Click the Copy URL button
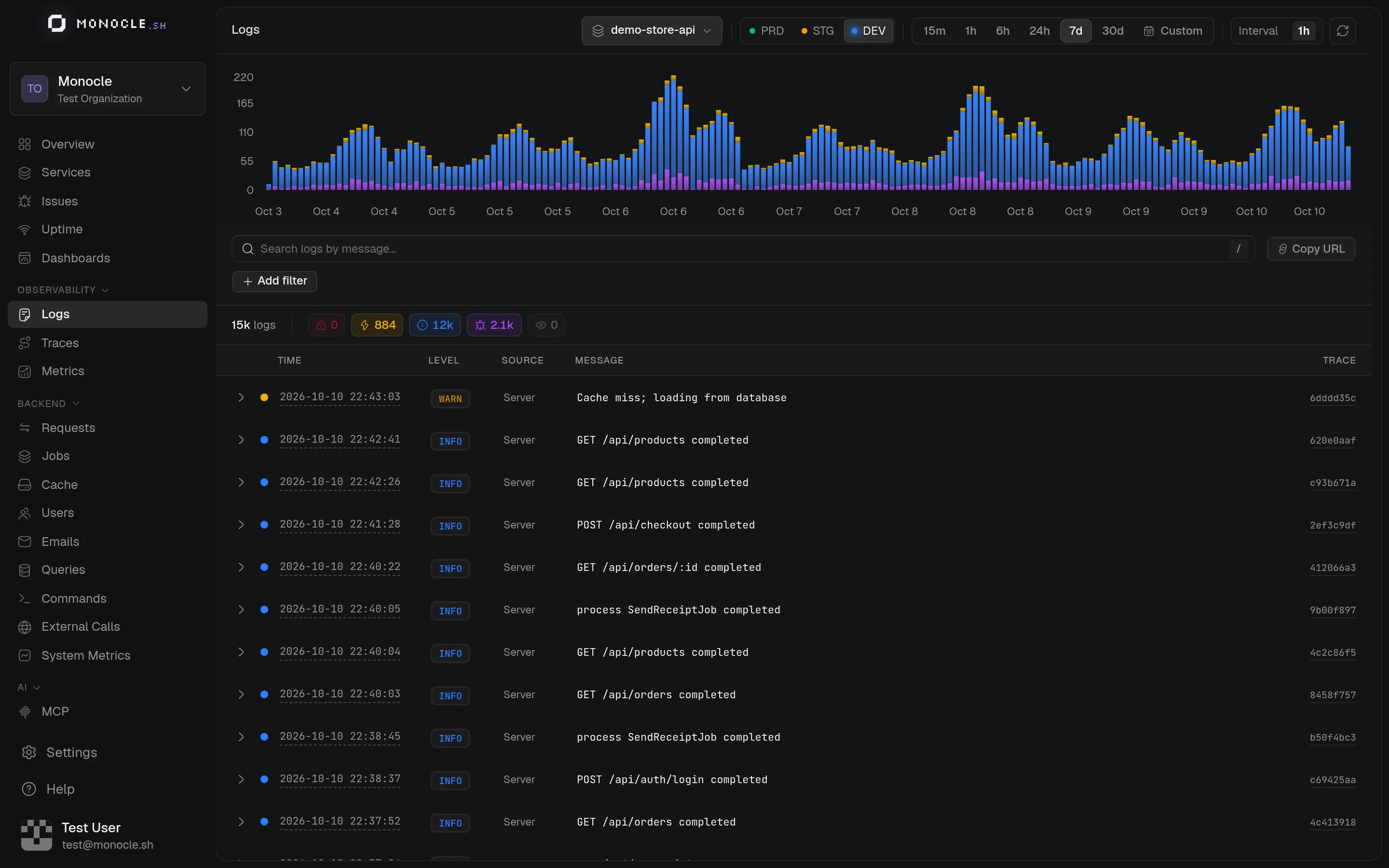Screen dimensions: 1389x868 [1311, 249]
